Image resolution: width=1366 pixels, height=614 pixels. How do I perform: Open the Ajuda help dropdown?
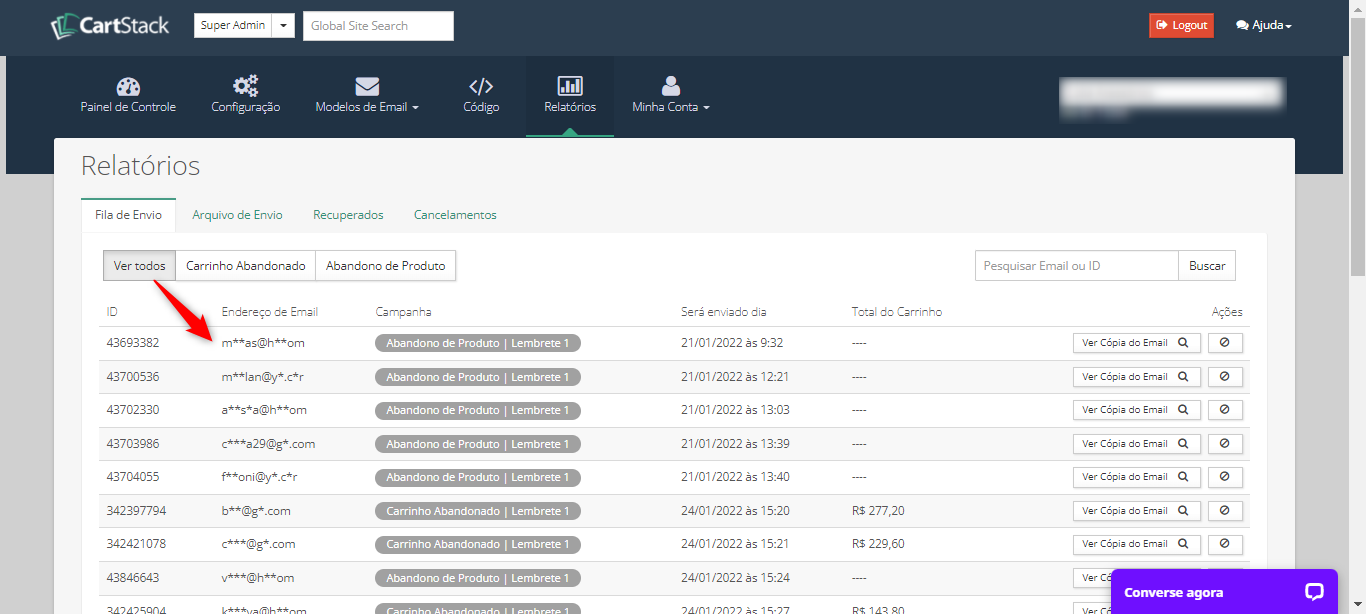tap(1263, 26)
